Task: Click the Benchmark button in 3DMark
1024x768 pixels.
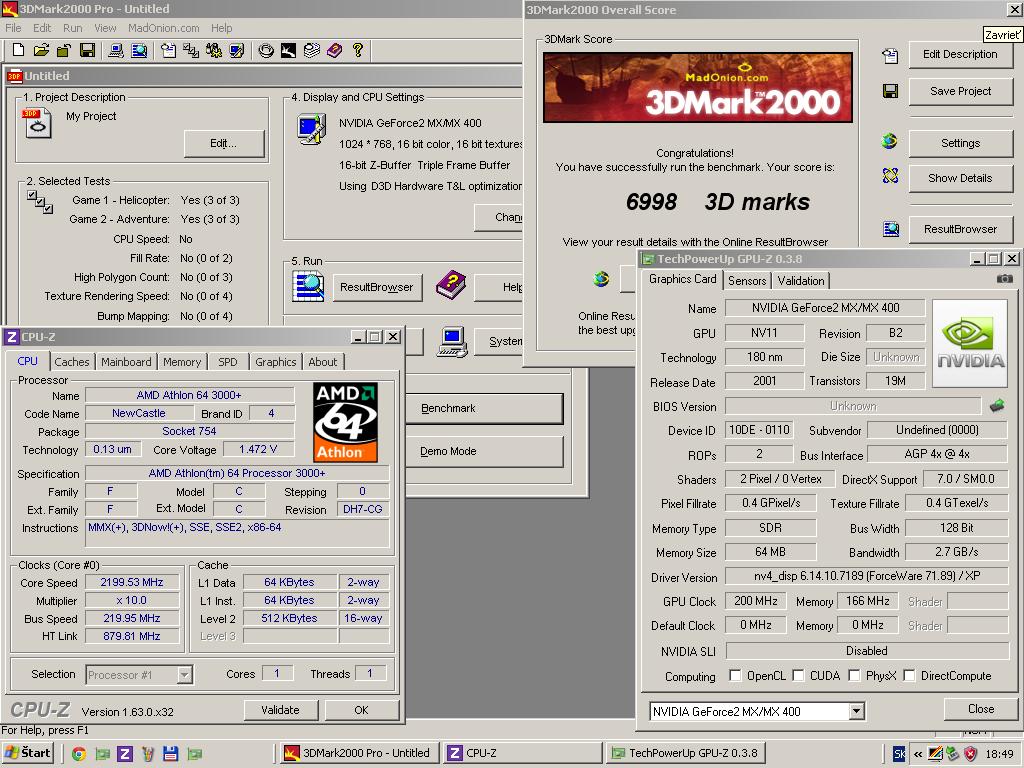Action: click(484, 408)
